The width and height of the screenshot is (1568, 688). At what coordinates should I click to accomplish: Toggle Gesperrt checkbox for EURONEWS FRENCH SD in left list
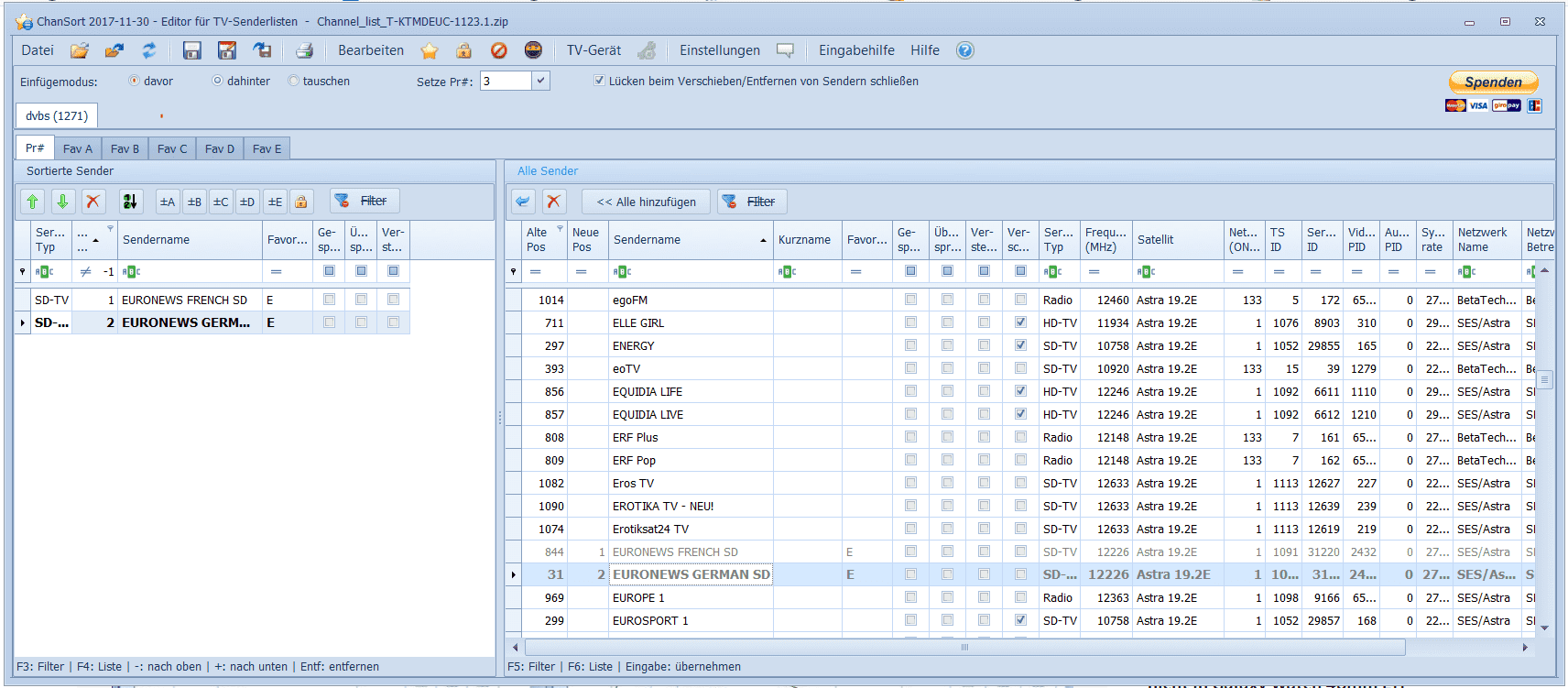[329, 300]
